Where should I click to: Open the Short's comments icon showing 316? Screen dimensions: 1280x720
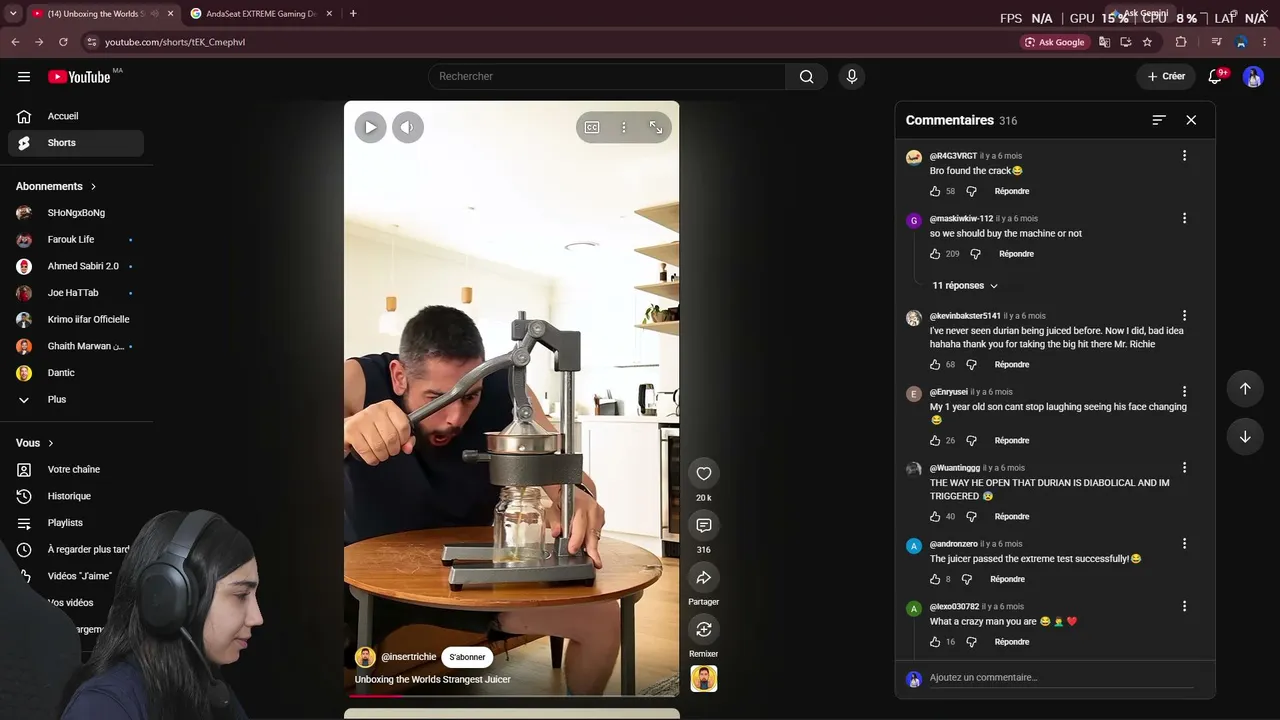tap(704, 526)
